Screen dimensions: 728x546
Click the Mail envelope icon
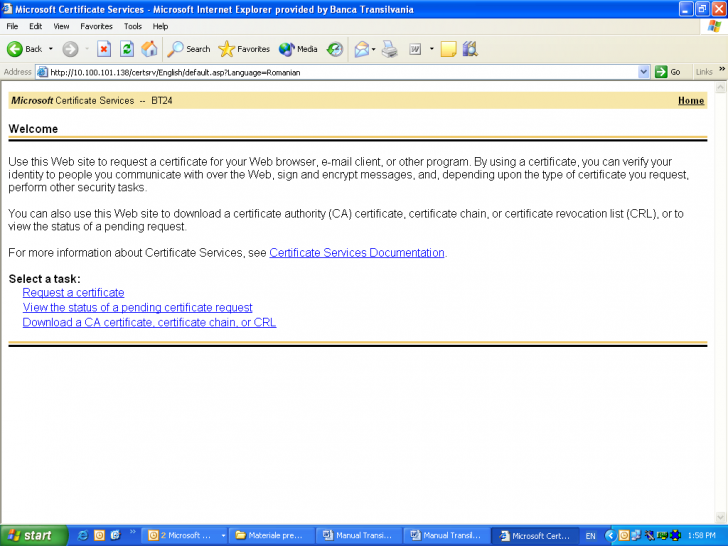click(362, 49)
